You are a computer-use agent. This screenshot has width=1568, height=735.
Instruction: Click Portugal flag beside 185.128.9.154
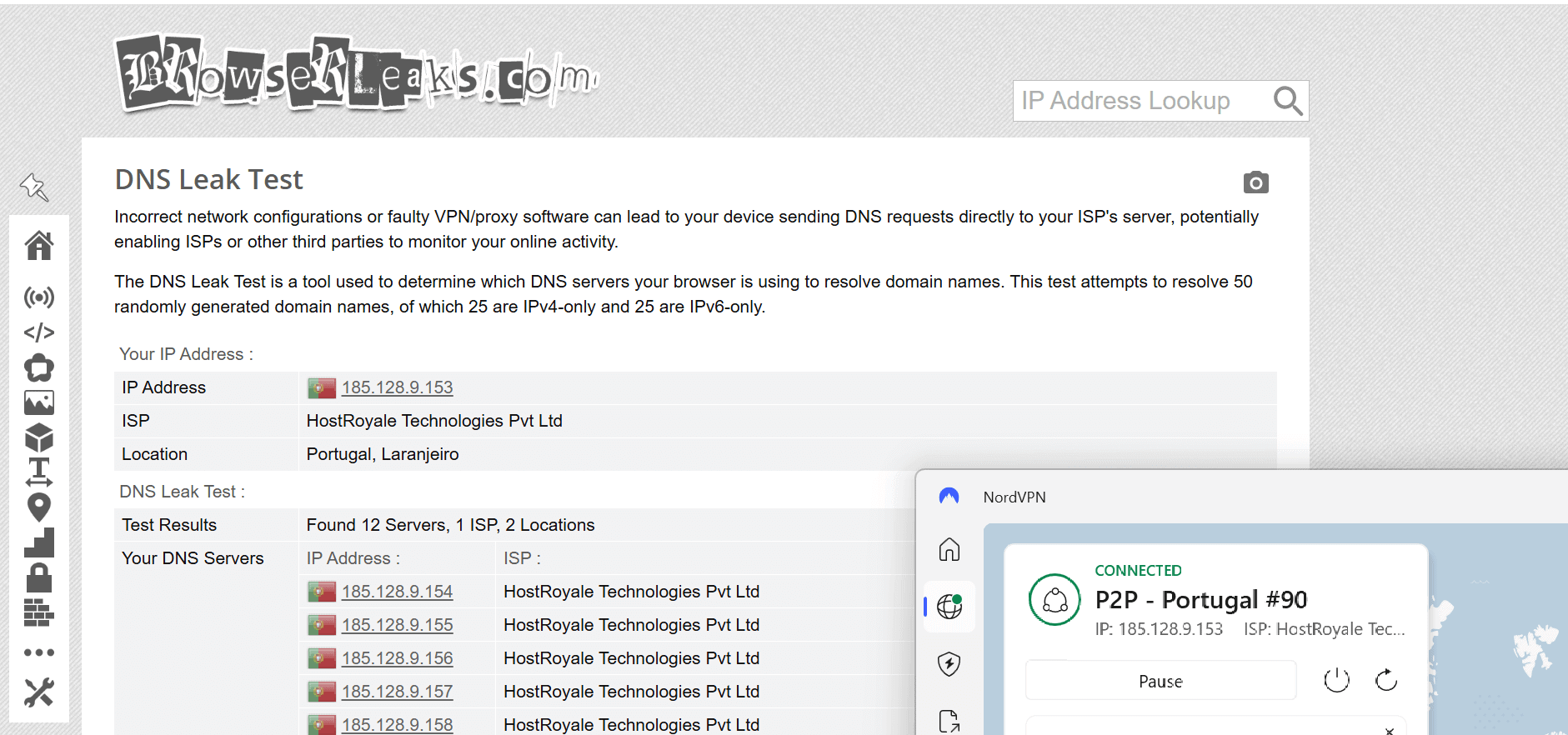pyautogui.click(x=322, y=592)
